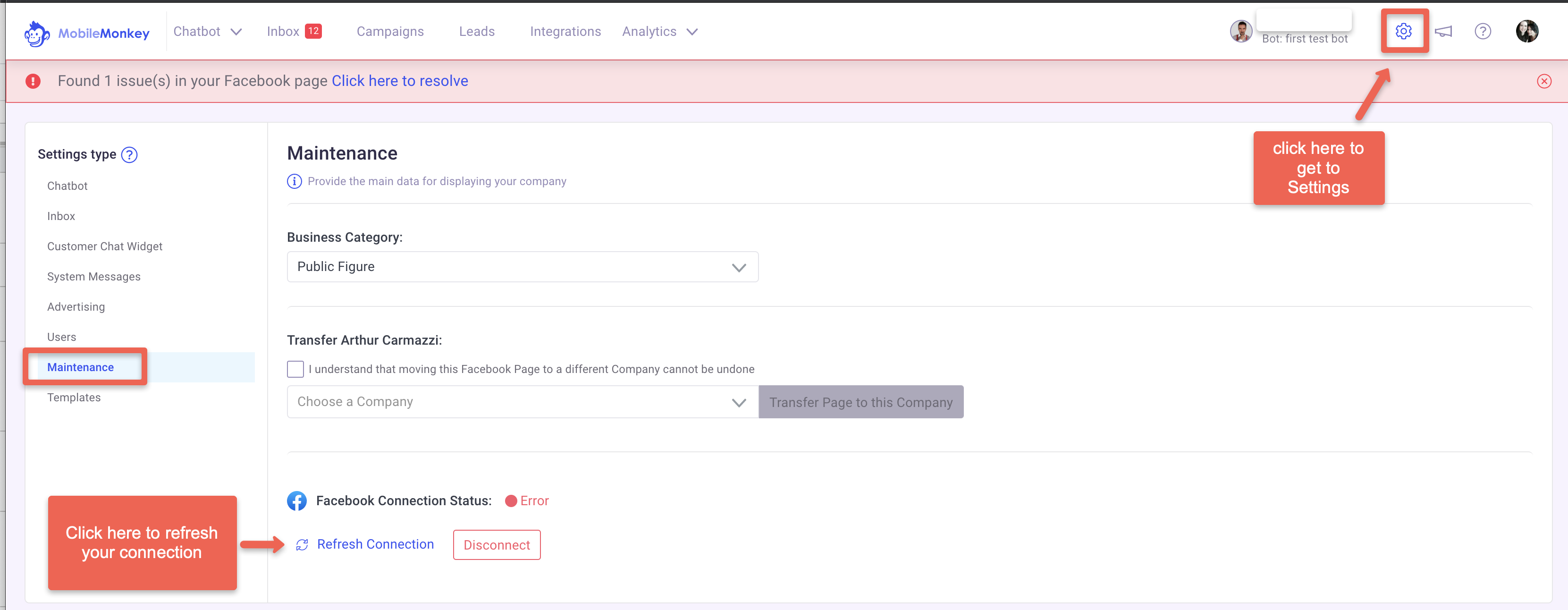Expand the Analytics menu chevron

(692, 32)
